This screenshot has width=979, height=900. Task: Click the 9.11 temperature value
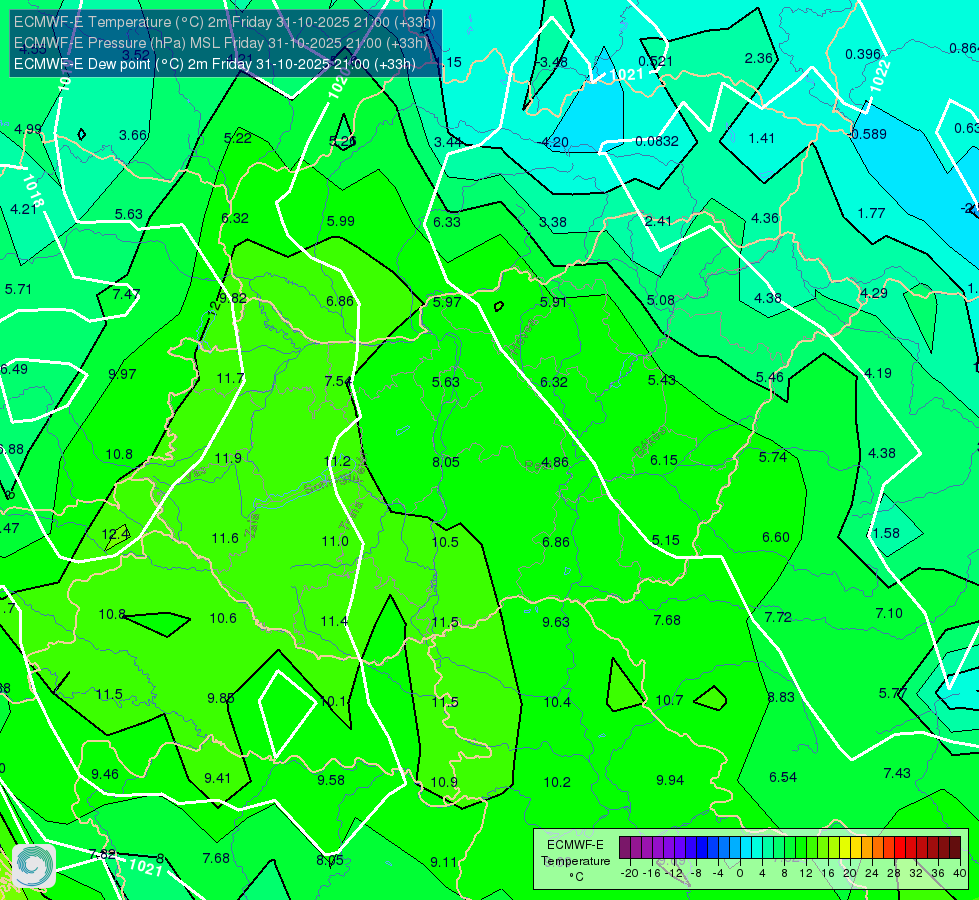(x=444, y=863)
